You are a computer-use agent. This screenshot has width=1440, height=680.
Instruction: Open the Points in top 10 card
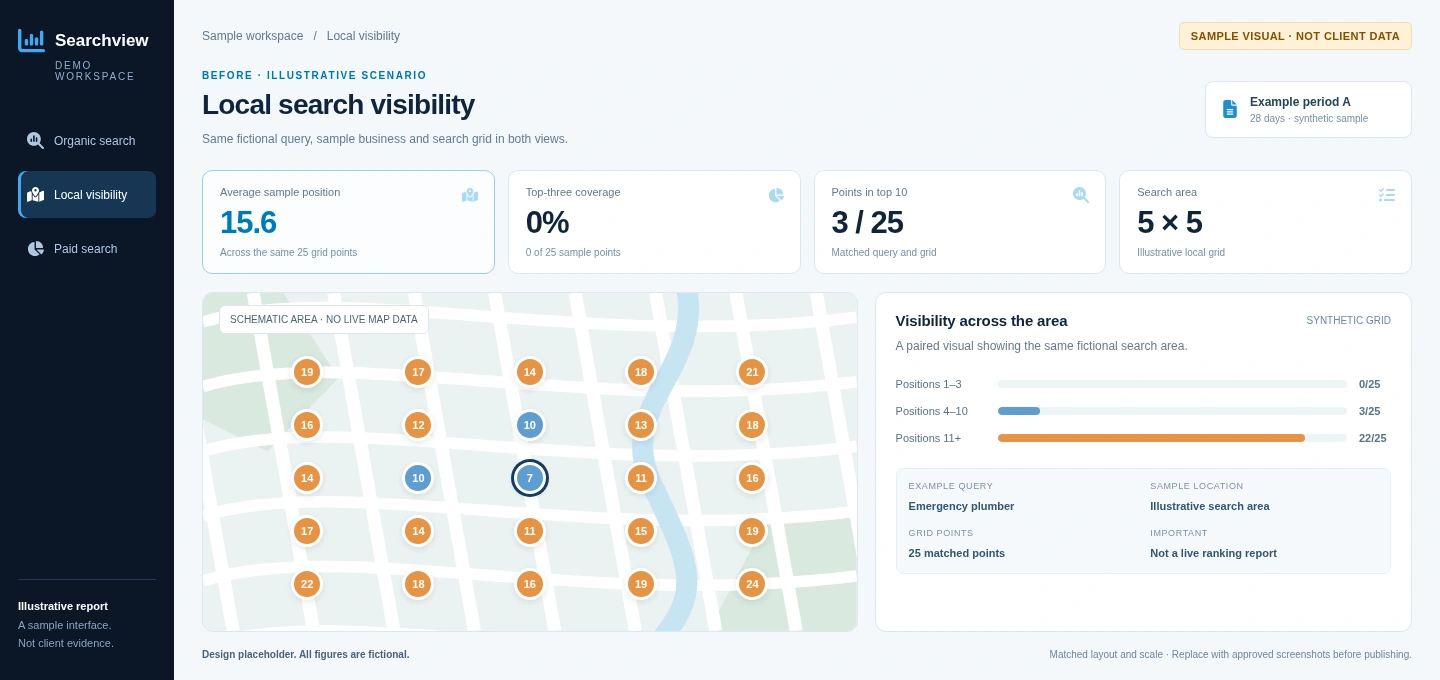tap(959, 222)
